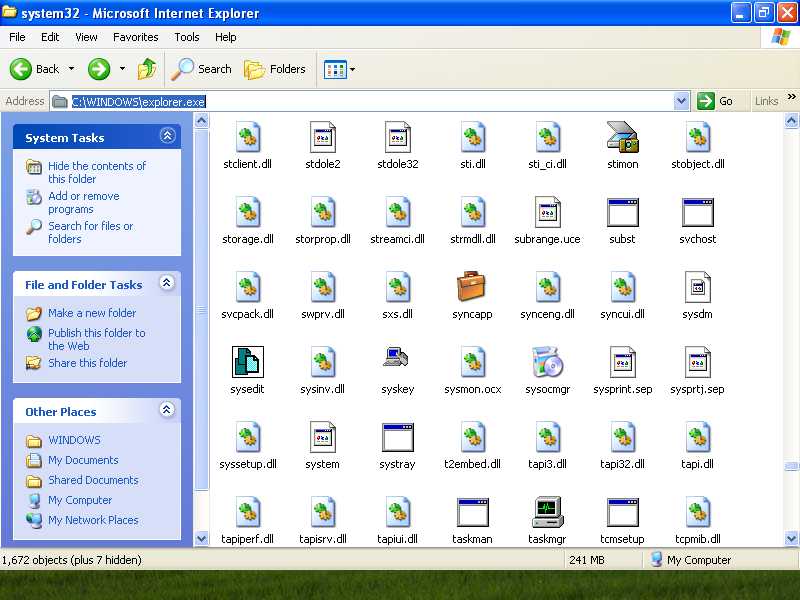Viewport: 800px width, 600px height.
Task: Collapse the File and Folder Tasks panel
Action: tap(167, 283)
